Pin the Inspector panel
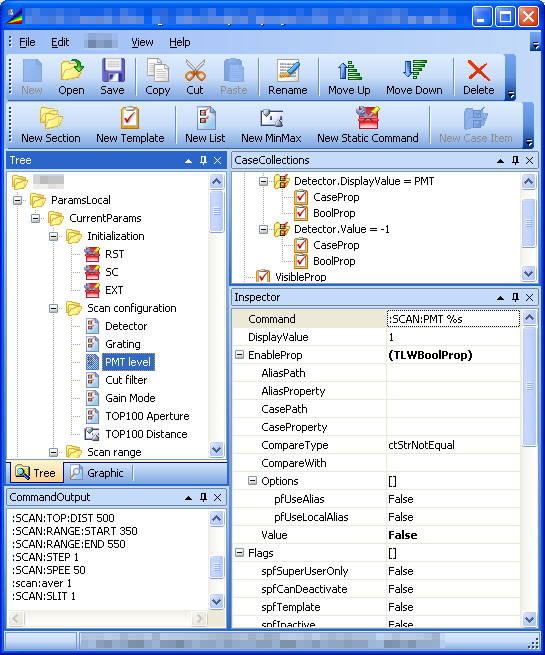Image resolution: width=545 pixels, height=655 pixels. pyautogui.click(x=515, y=297)
